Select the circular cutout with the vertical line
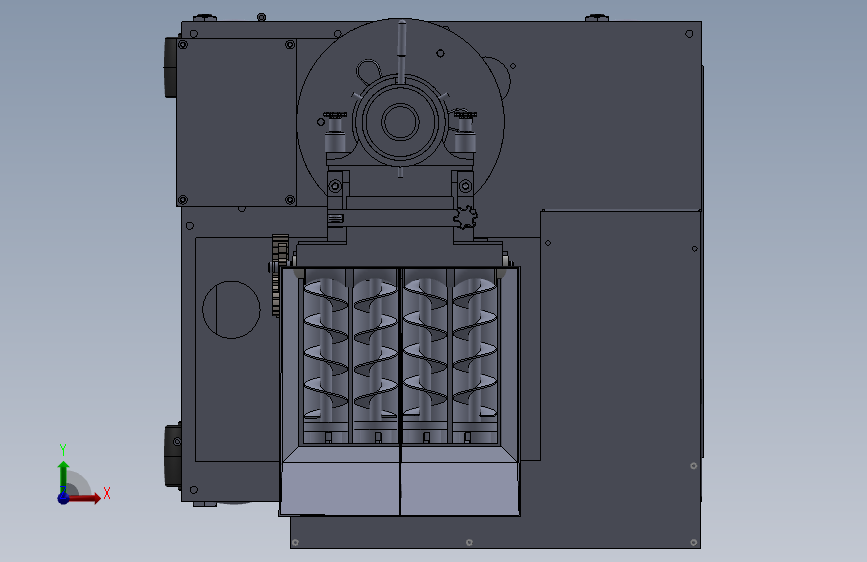 point(231,310)
